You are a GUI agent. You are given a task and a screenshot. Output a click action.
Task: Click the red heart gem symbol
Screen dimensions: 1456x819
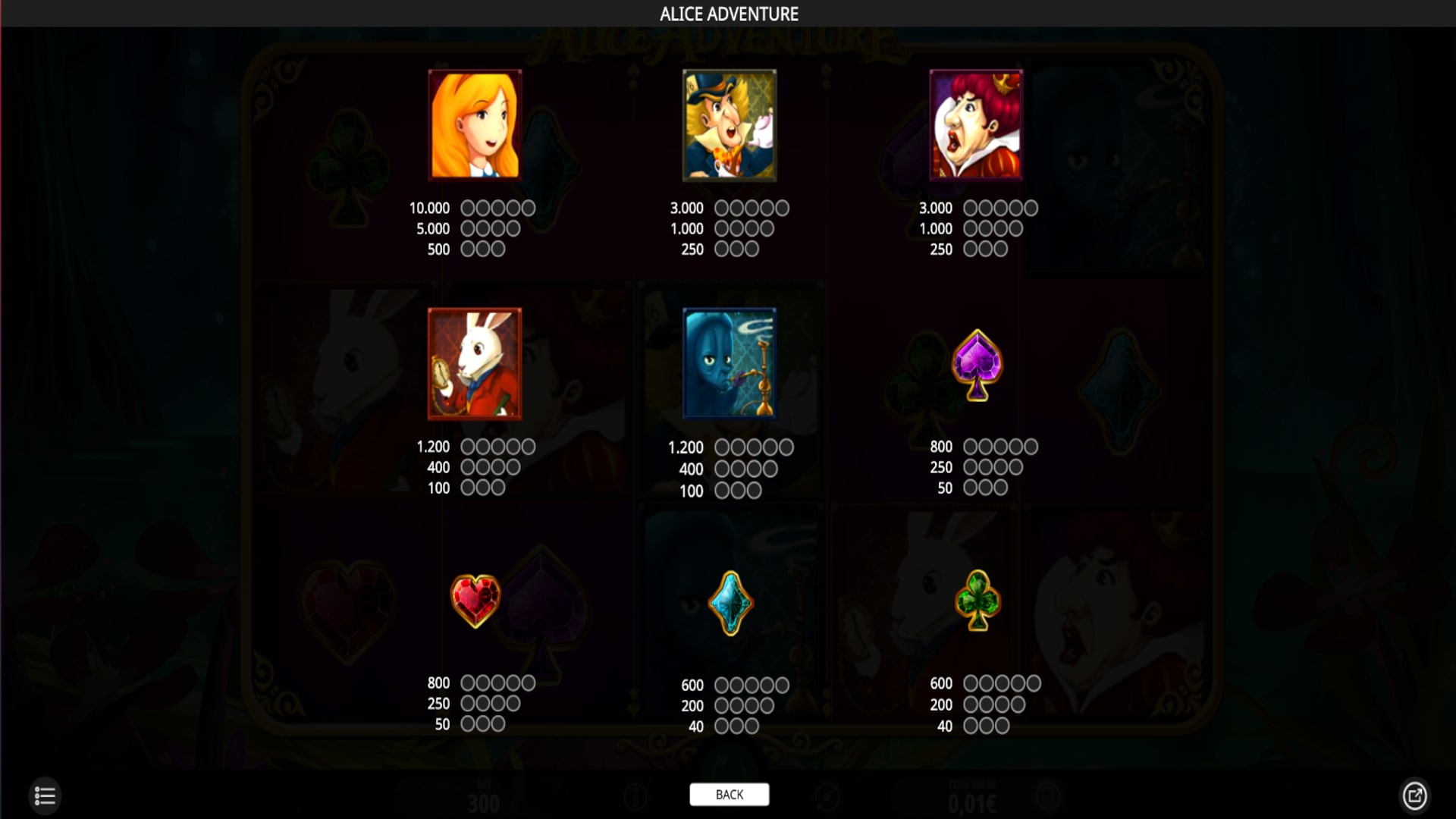475,601
